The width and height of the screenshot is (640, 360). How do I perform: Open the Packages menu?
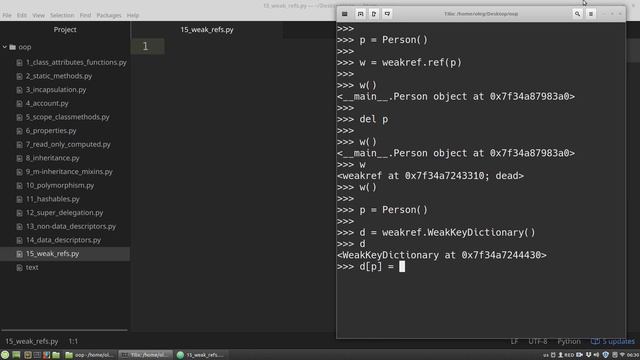pos(109,15)
